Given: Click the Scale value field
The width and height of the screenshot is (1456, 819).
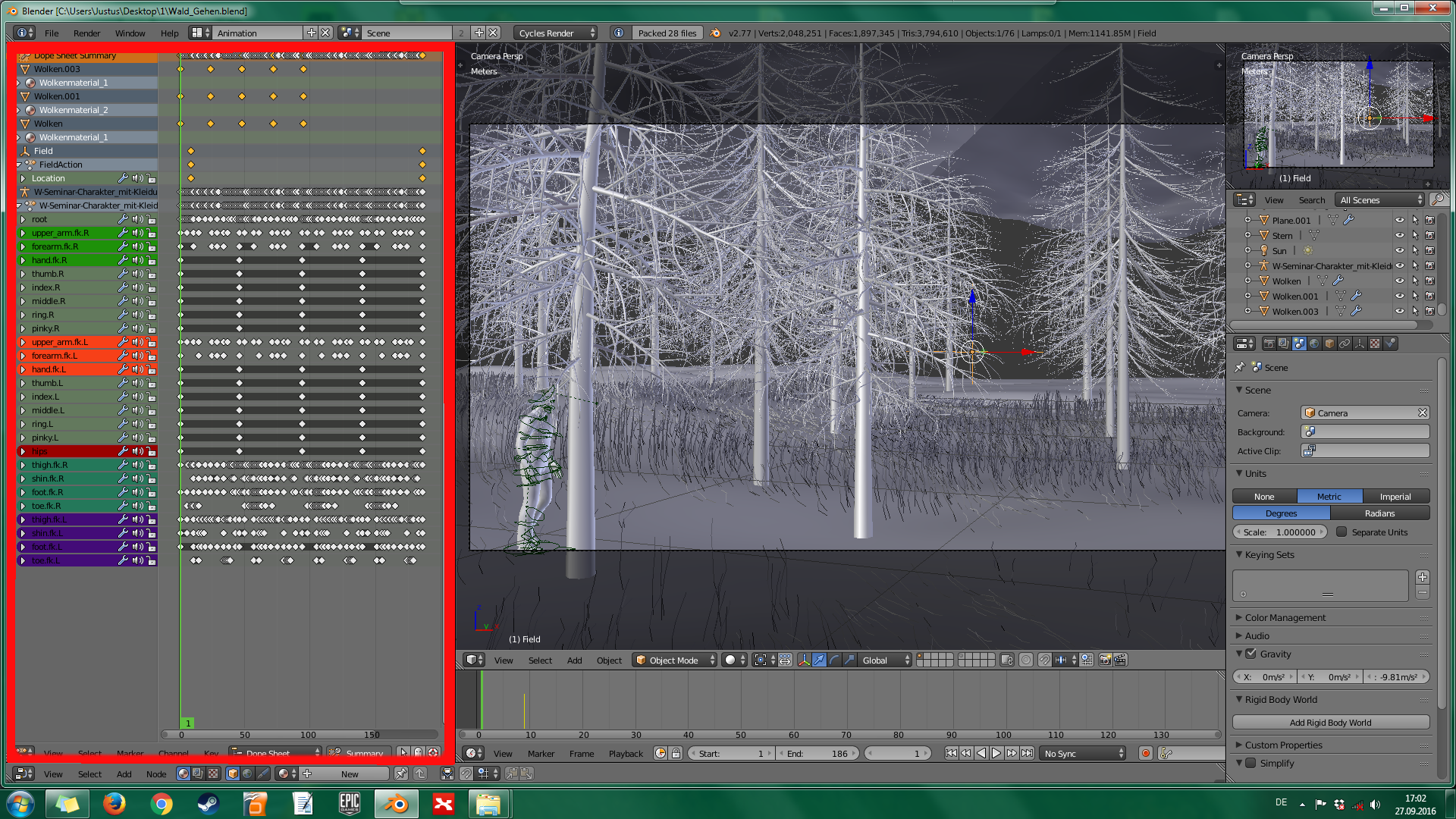Looking at the screenshot, I should pyautogui.click(x=1280, y=532).
